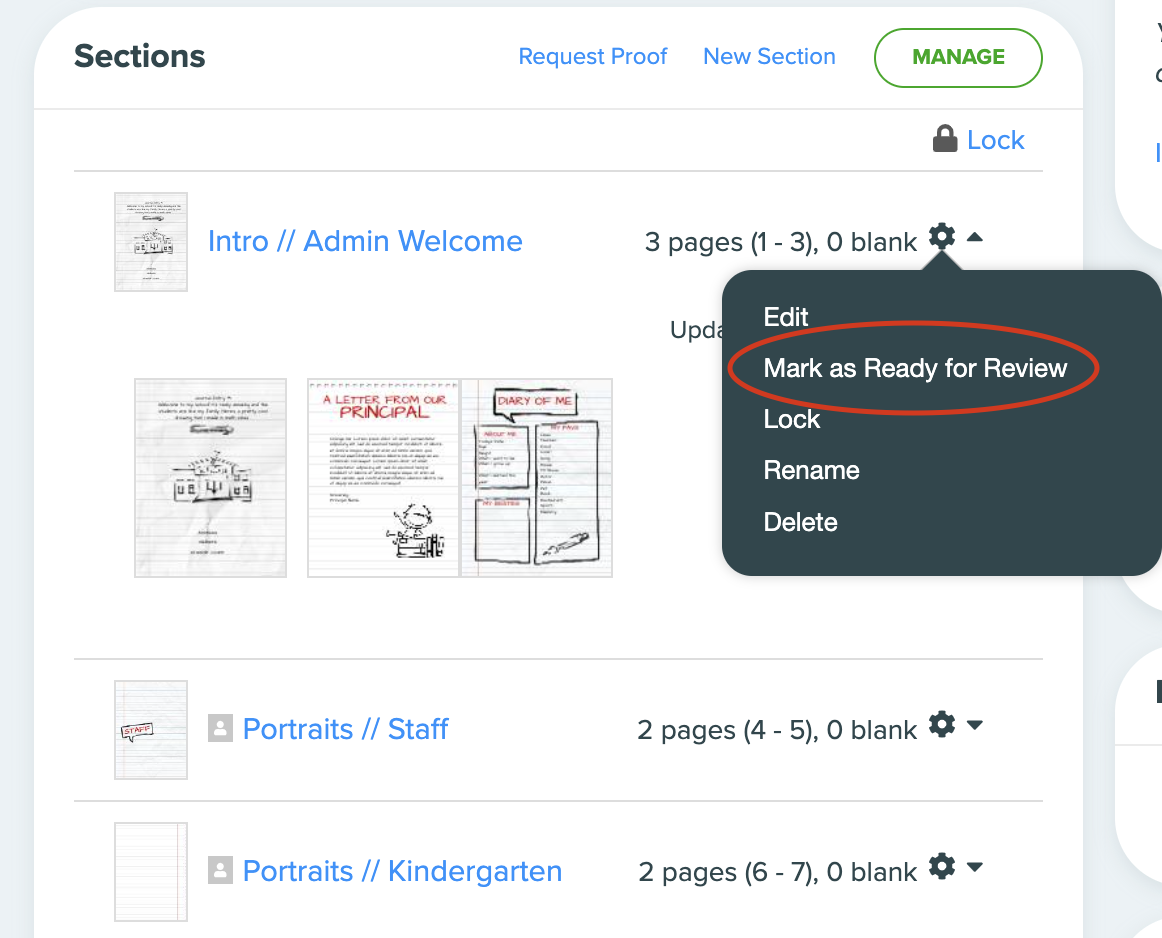
Task: Select Mark as Ready for Review
Action: pyautogui.click(x=915, y=367)
